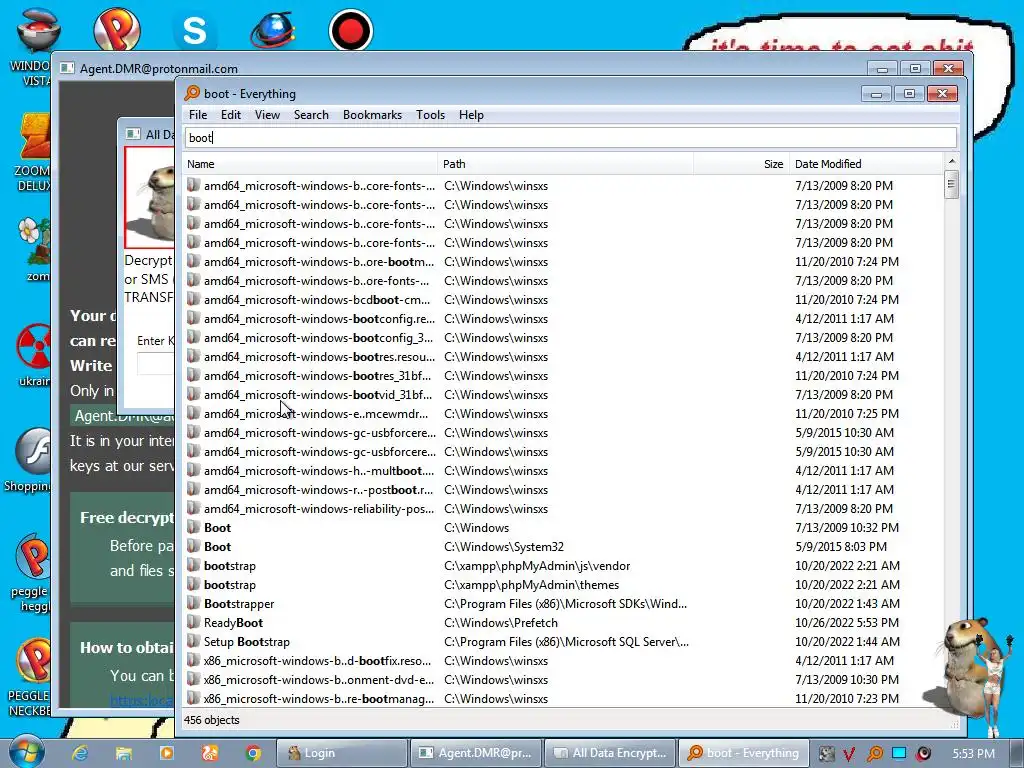Screen dimensions: 1024x768
Task: Click the Everything magnifier tray icon
Action: [874, 754]
